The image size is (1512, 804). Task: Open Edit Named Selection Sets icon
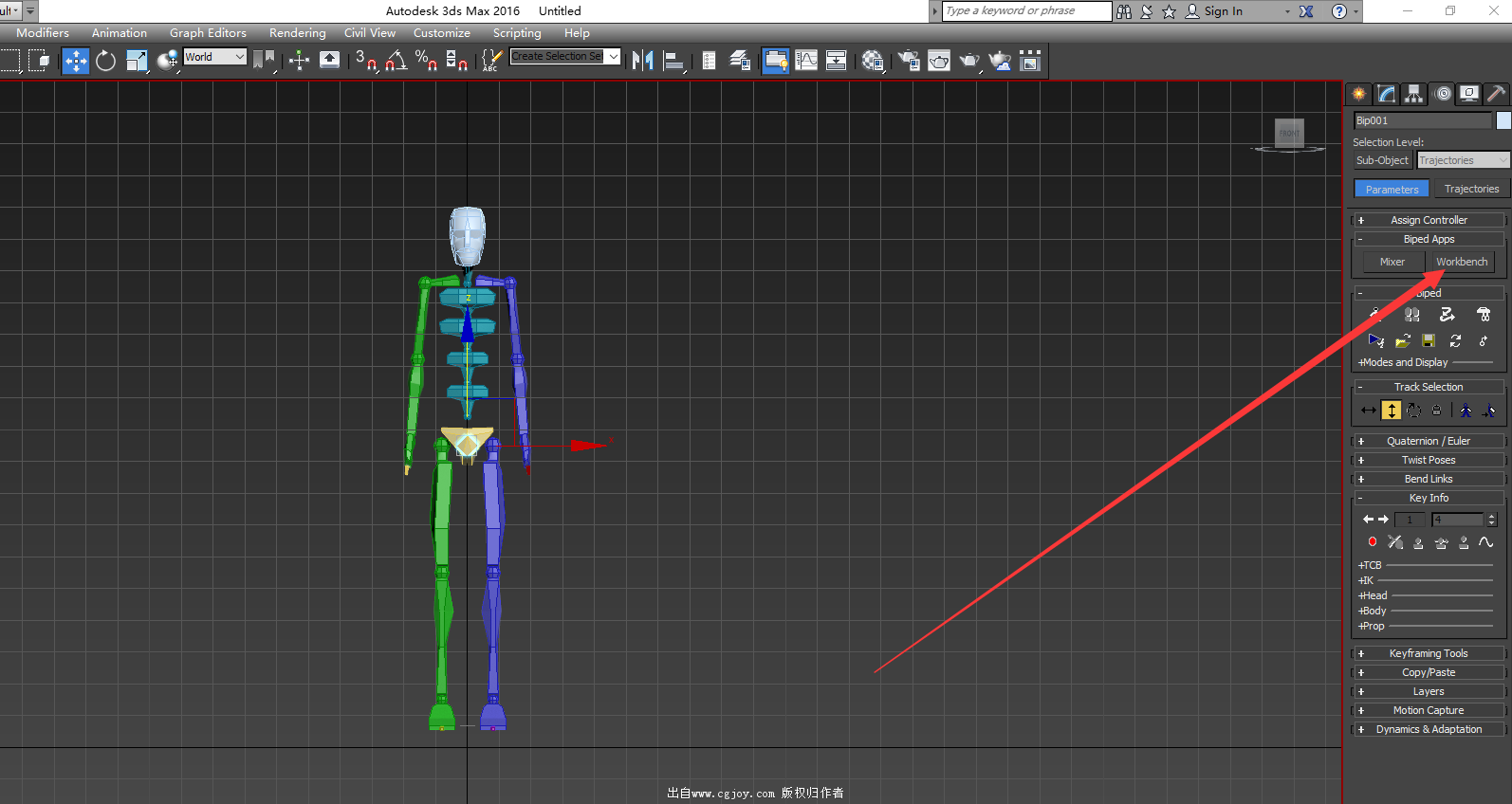pyautogui.click(x=490, y=62)
